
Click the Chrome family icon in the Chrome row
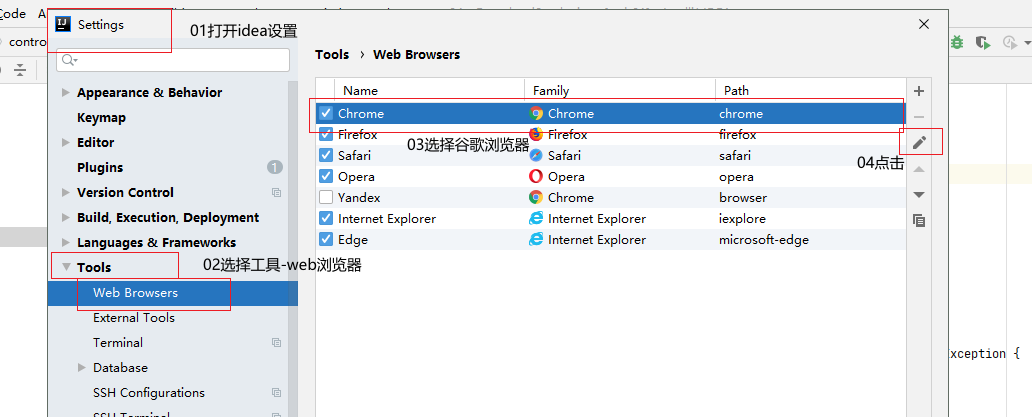pos(536,113)
